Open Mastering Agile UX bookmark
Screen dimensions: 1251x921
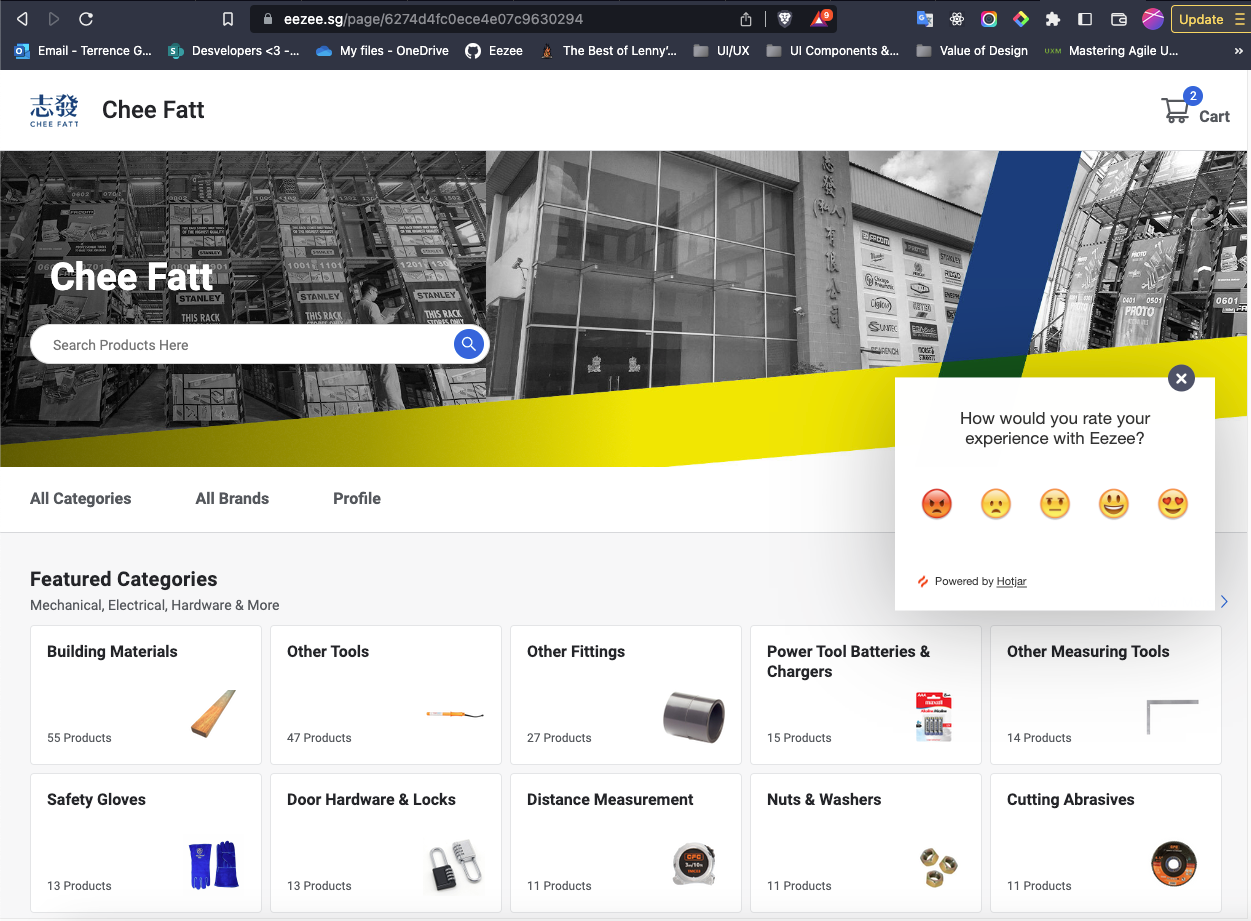click(1111, 50)
